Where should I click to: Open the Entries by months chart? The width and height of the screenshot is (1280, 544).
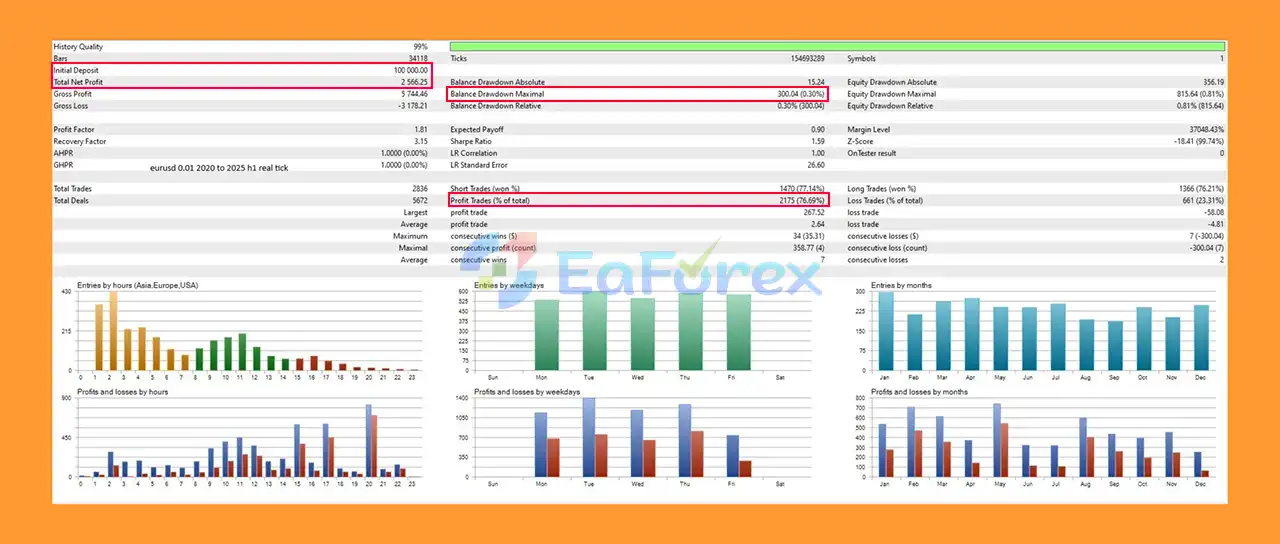1040,330
